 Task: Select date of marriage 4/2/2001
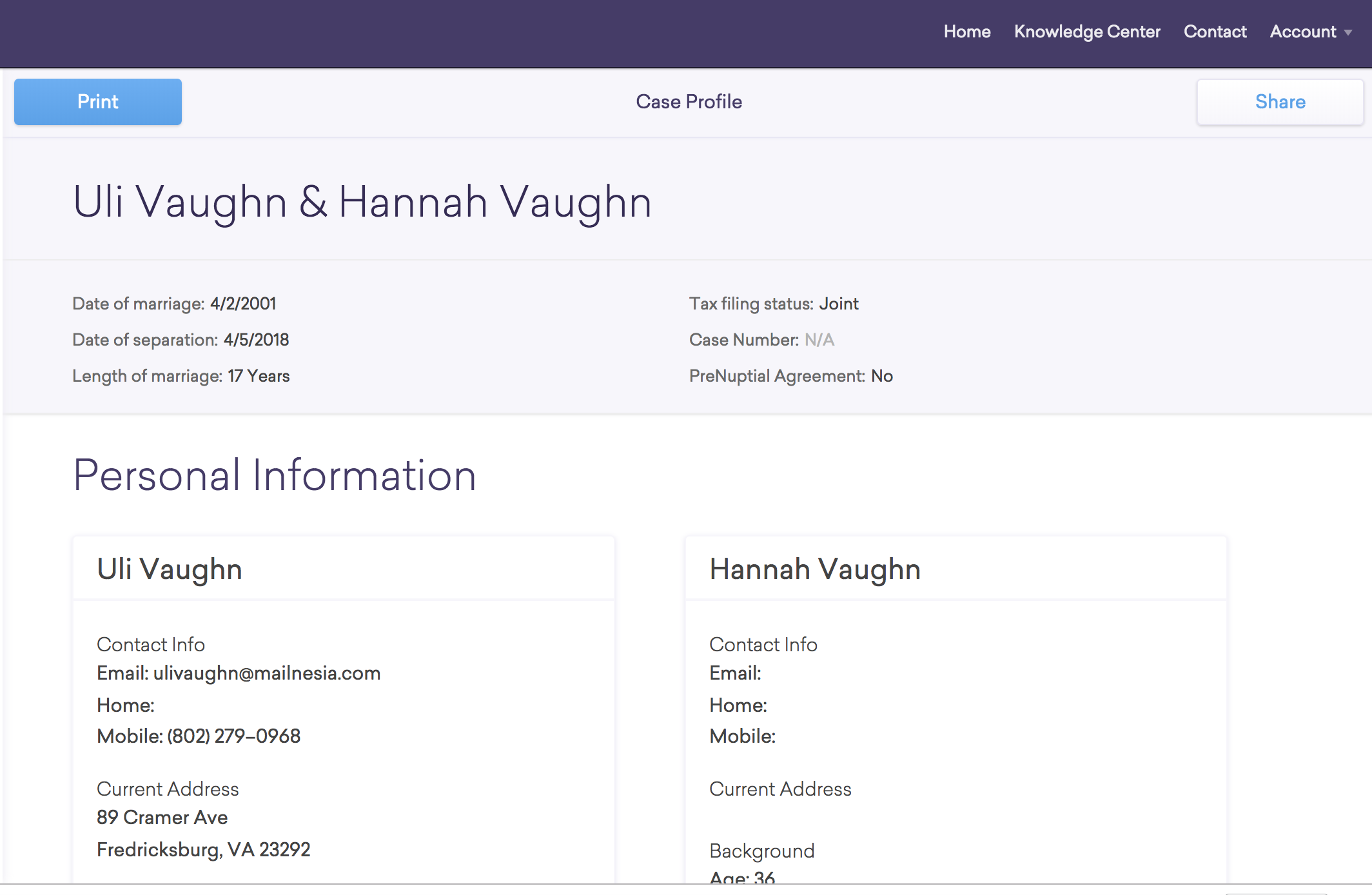tap(243, 304)
